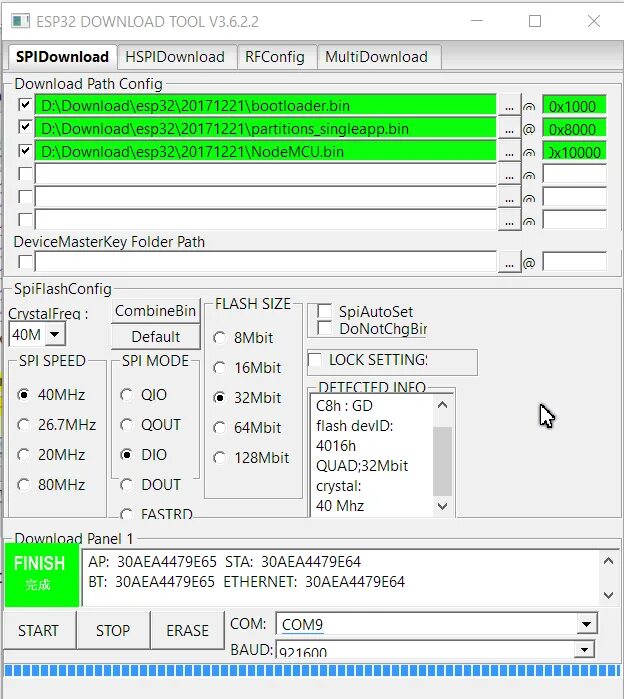Select 20MHz SPI speed
This screenshot has height=699, width=624.
click(24, 455)
